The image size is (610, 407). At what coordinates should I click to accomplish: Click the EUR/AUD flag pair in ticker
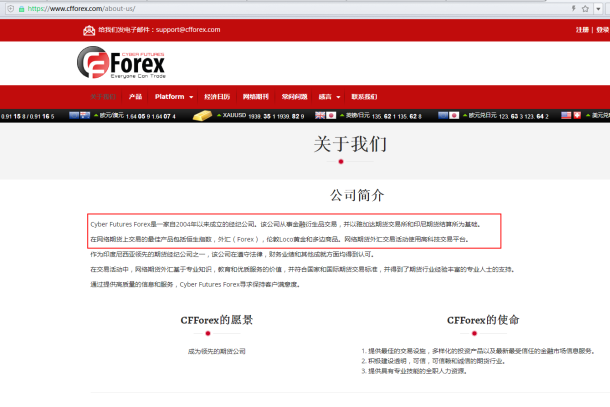point(79,115)
